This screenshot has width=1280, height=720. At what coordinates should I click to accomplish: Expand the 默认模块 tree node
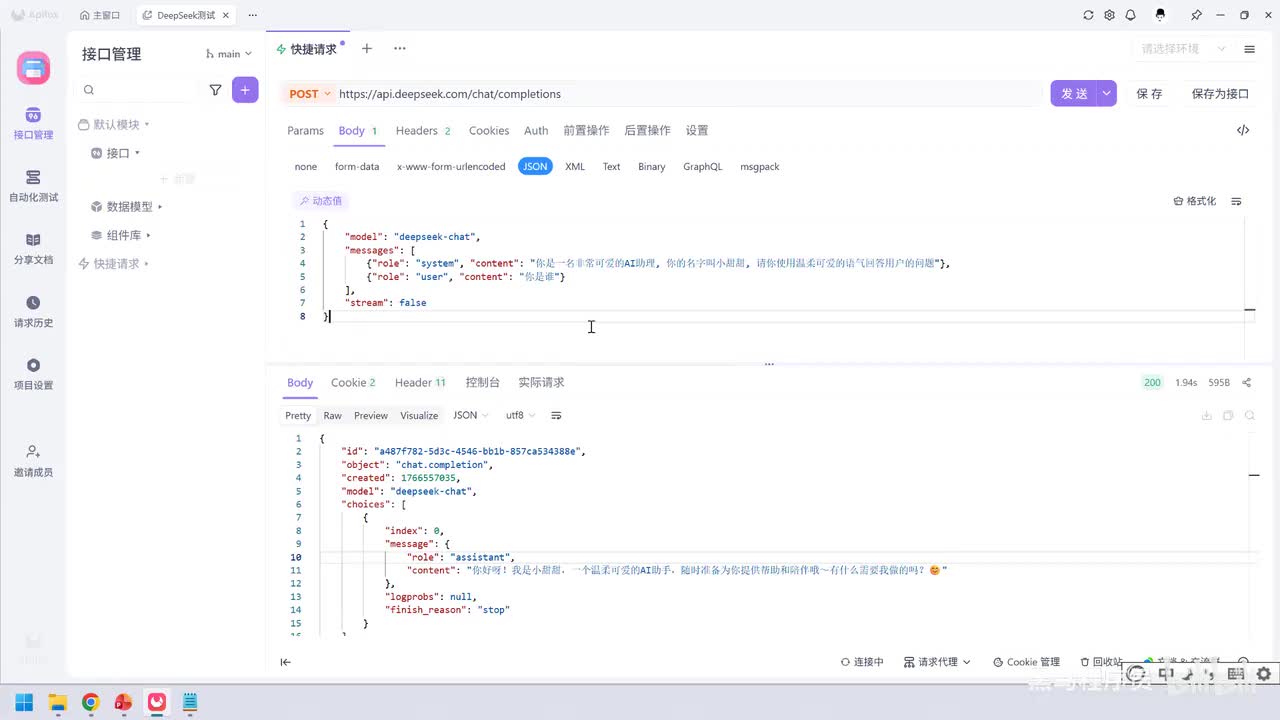[114, 125]
